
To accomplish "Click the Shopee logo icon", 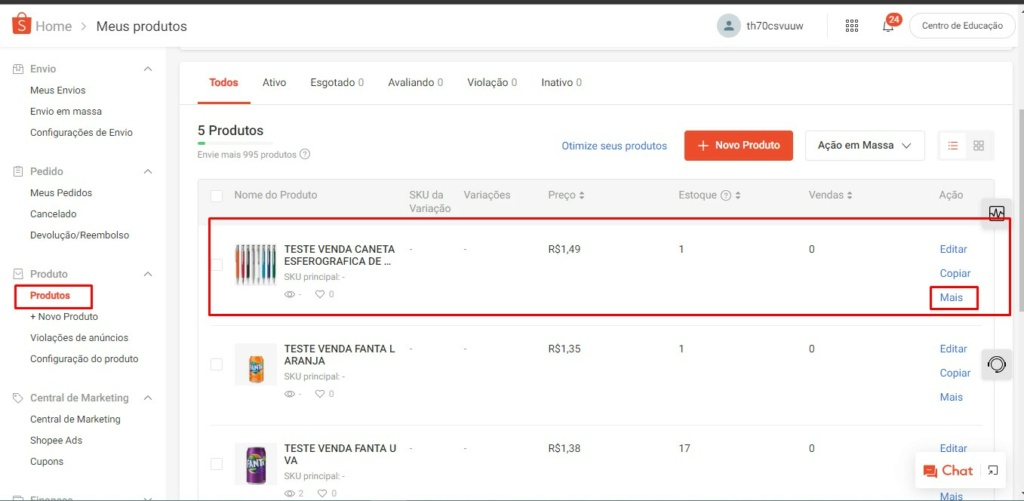I will point(22,25).
